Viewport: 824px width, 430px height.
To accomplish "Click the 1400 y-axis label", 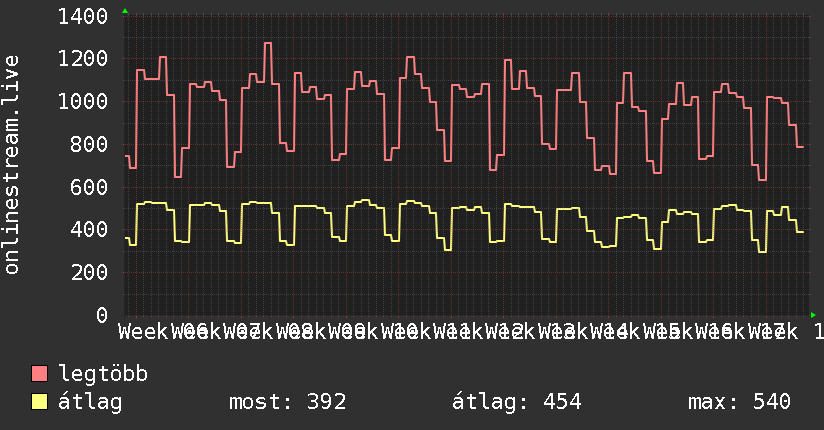I will pos(83,17).
